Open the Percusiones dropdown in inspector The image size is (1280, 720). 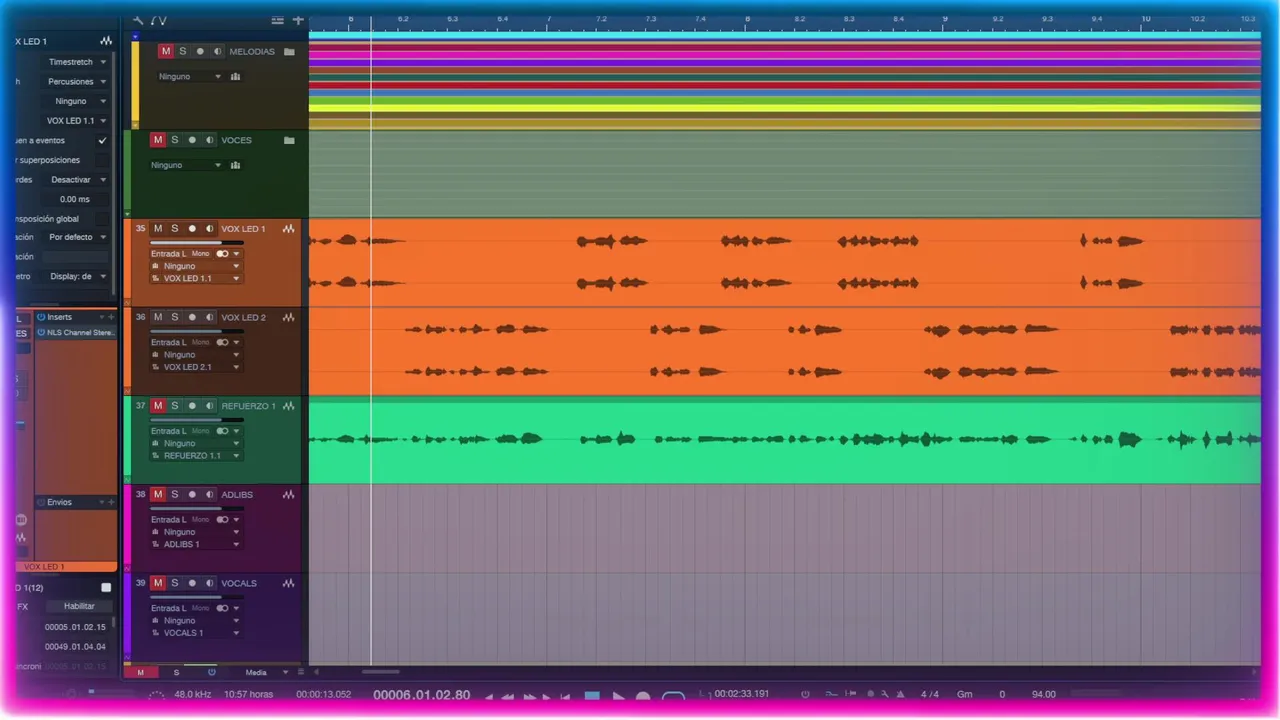[76, 82]
